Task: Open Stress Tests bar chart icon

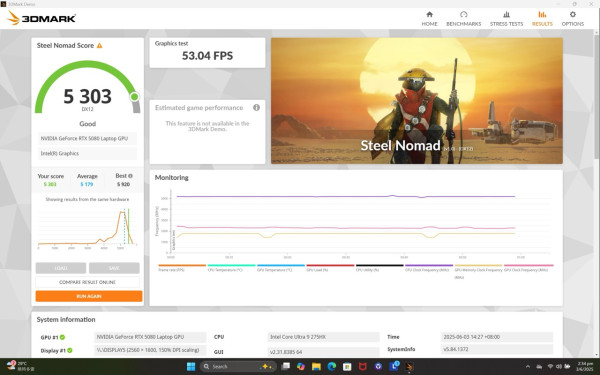Action: 506,15
